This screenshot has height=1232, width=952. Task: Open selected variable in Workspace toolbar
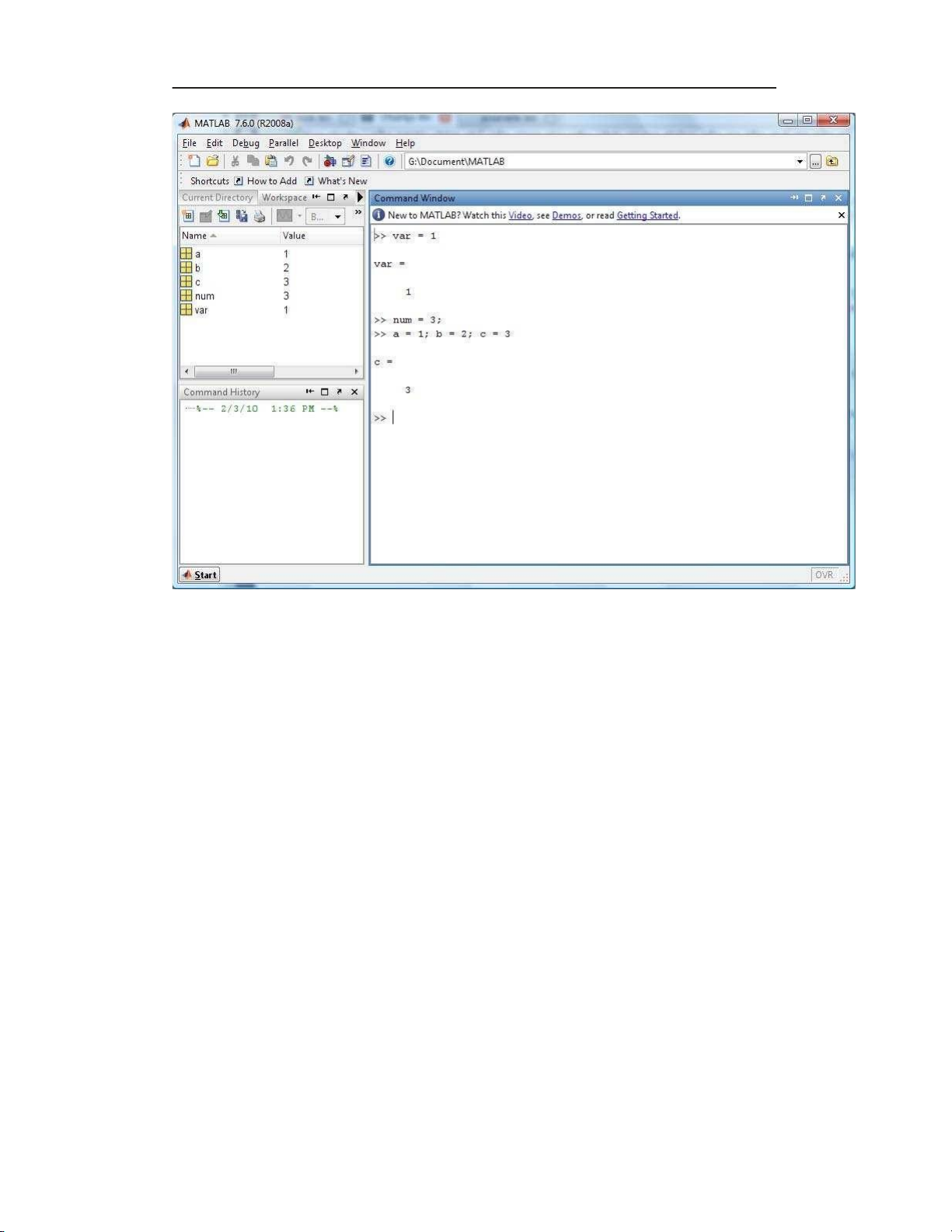tap(206, 216)
